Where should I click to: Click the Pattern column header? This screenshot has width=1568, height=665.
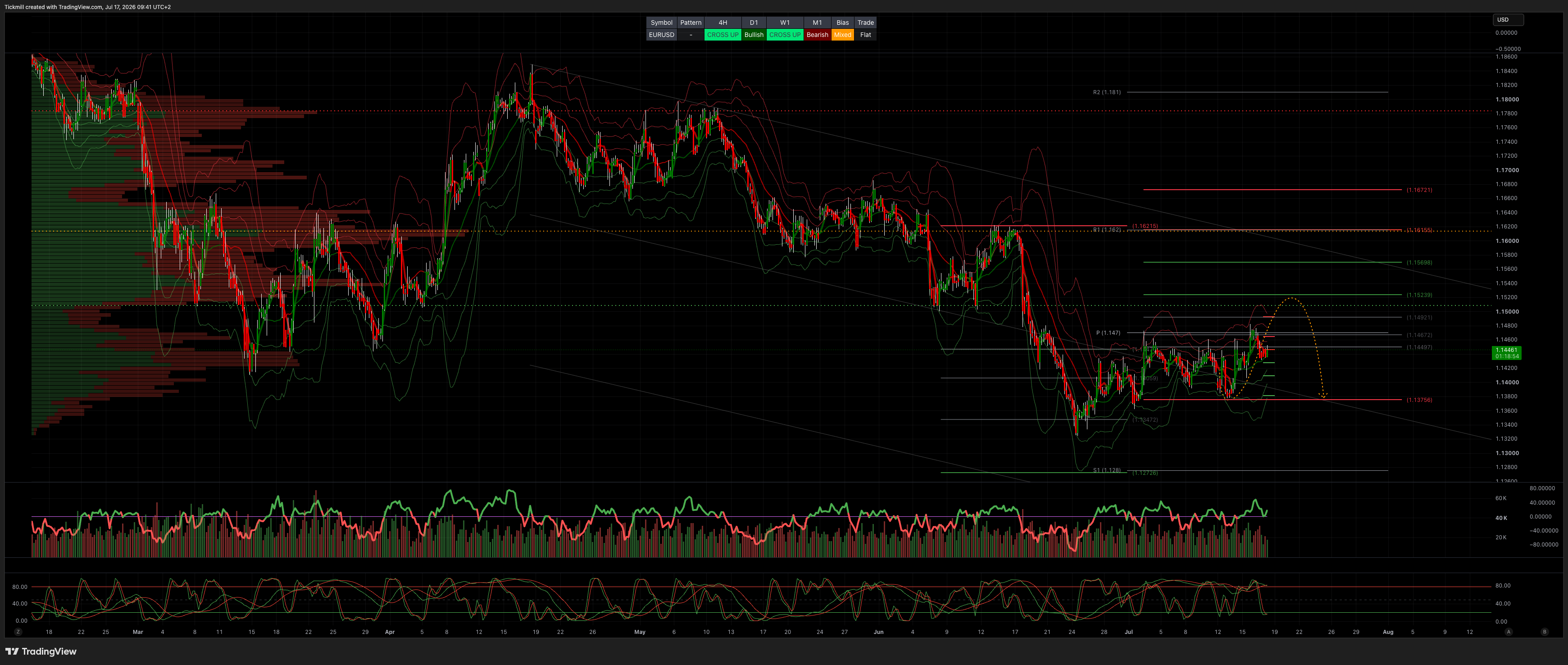pos(690,23)
